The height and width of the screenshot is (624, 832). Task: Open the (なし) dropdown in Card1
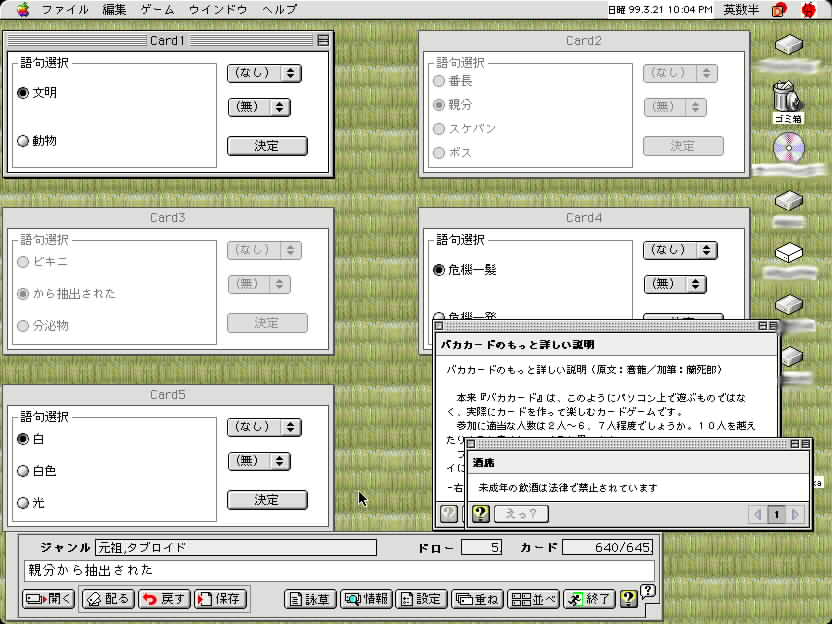264,73
